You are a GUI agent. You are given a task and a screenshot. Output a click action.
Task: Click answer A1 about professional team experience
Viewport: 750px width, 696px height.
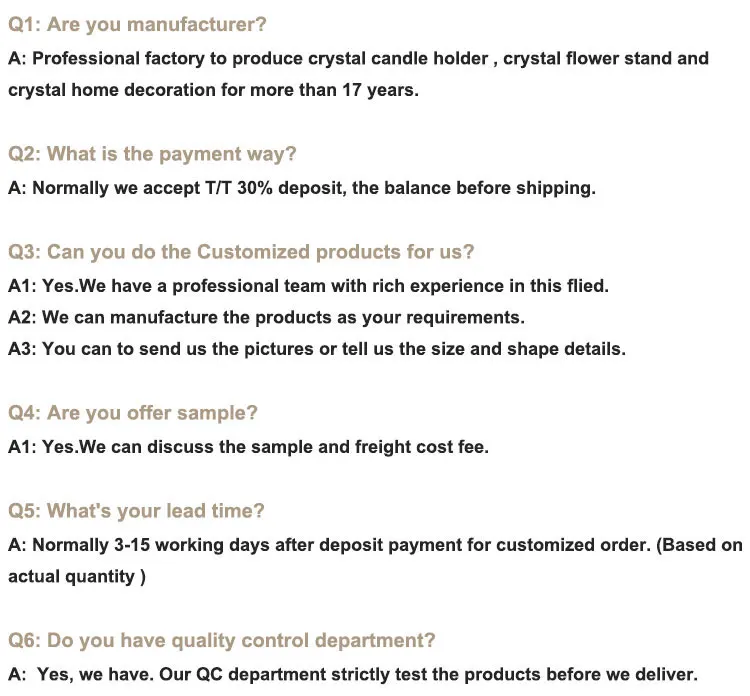pos(308,286)
